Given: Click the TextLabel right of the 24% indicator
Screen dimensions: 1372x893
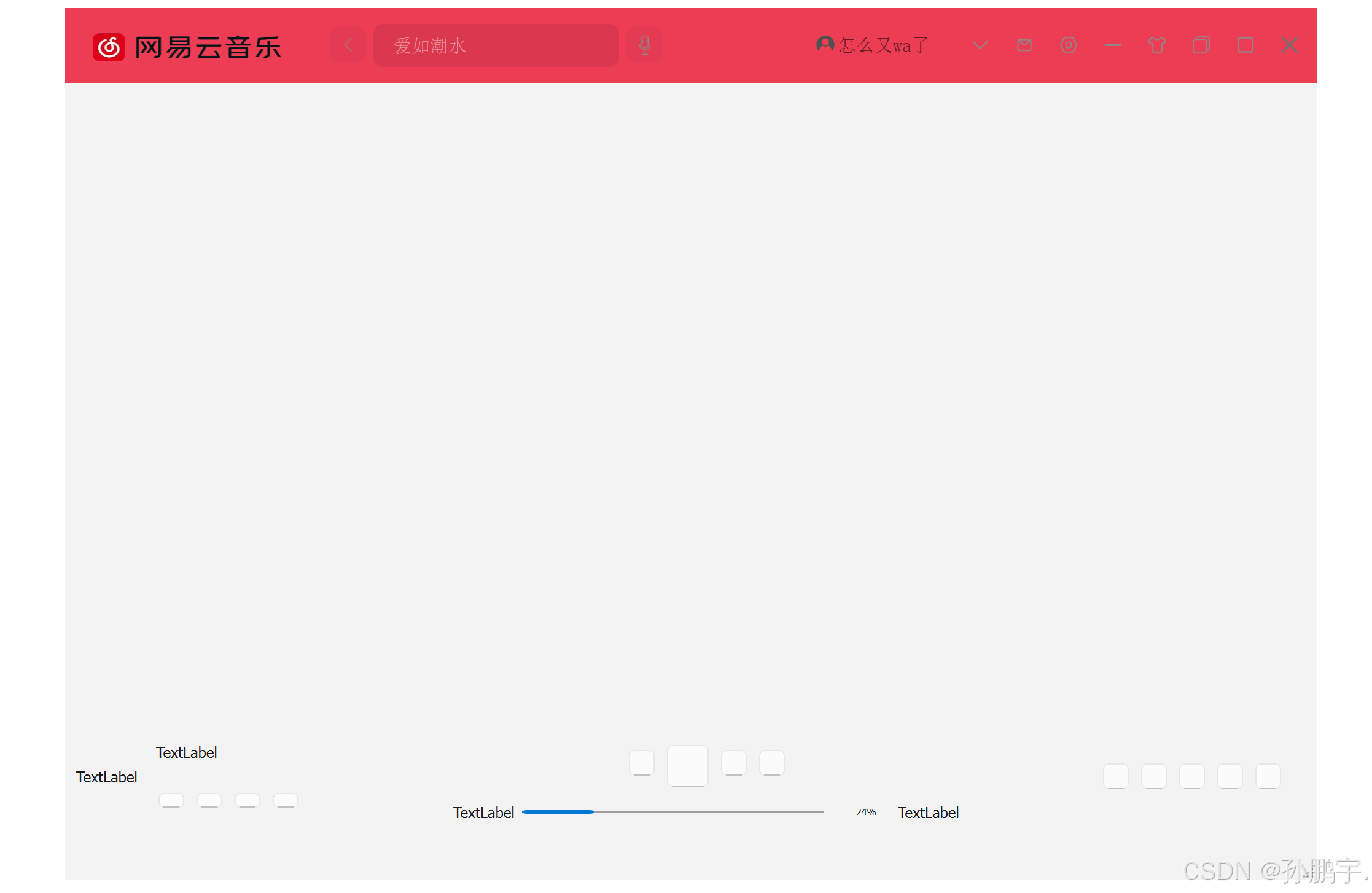Looking at the screenshot, I should coord(927,813).
